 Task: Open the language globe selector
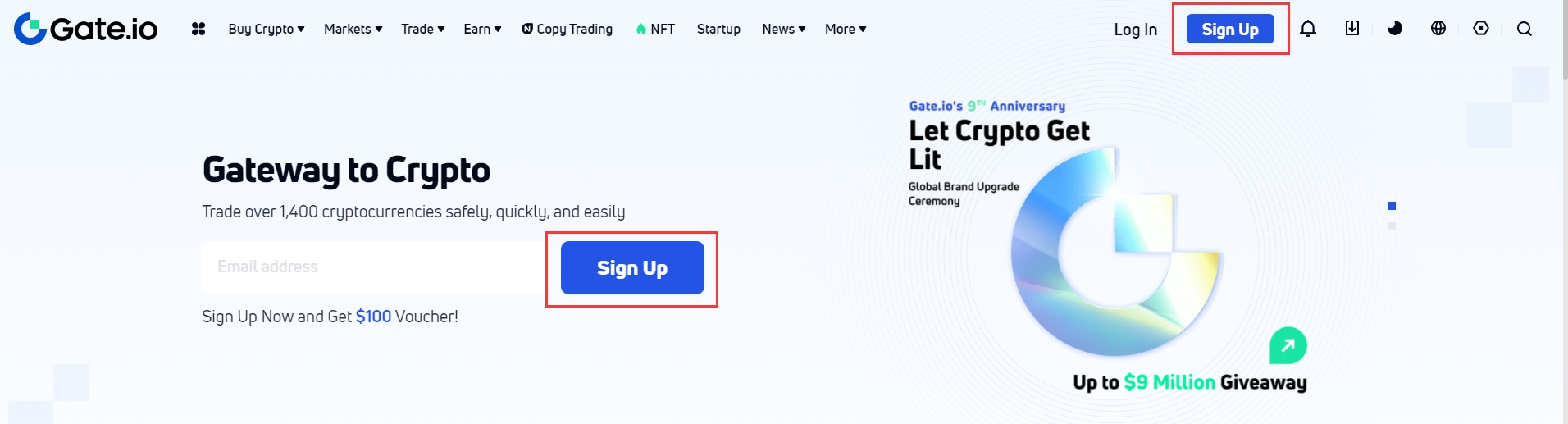tap(1438, 29)
